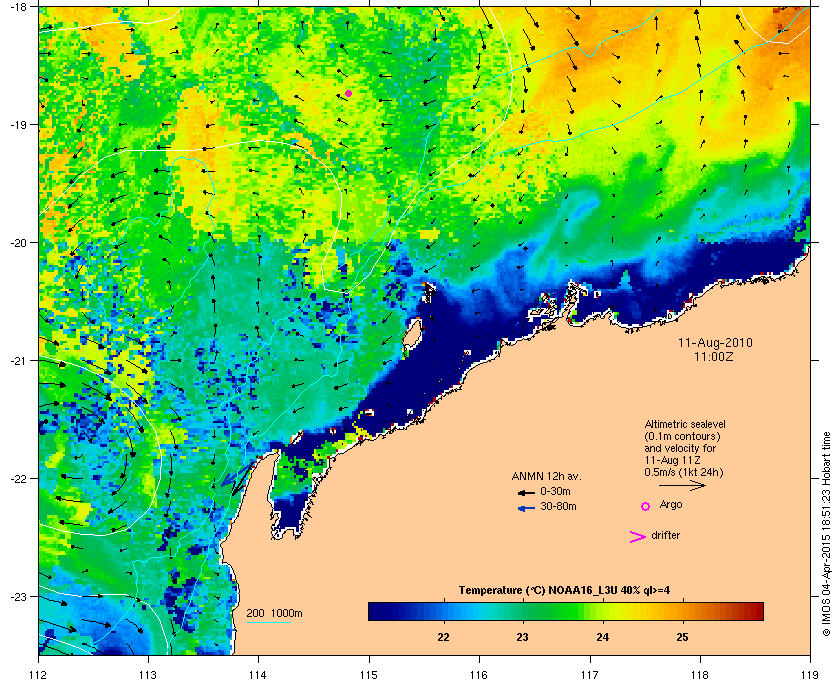Image resolution: width=840 pixels, height=680 pixels.
Task: Click the latitude axis label '-18'
Action: (x=18, y=6)
